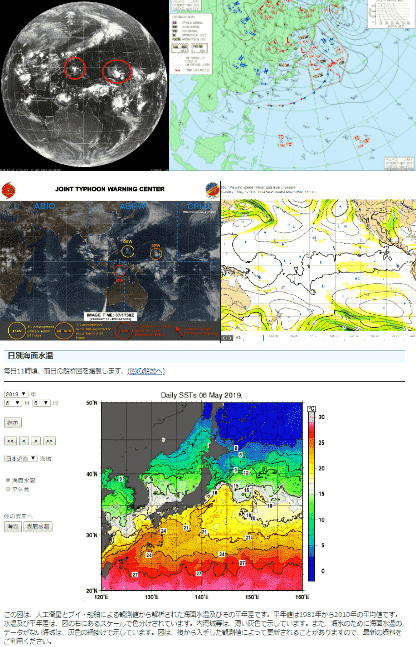Image resolution: width=416 pixels, height=647 pixels.
Task: Click the 表層水温 button
Action: pyautogui.click(x=38, y=527)
